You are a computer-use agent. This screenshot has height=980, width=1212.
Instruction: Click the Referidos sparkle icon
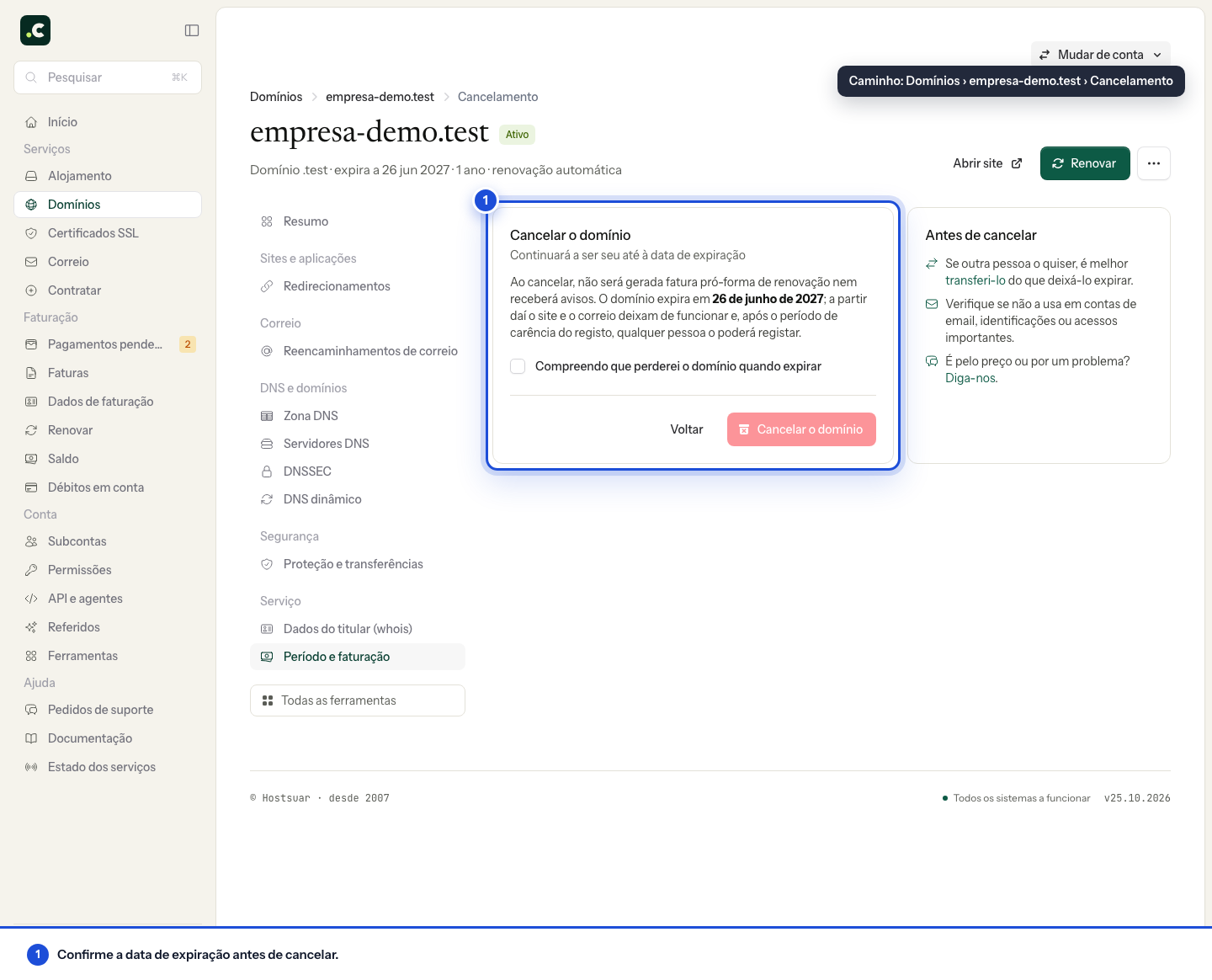[x=31, y=627]
